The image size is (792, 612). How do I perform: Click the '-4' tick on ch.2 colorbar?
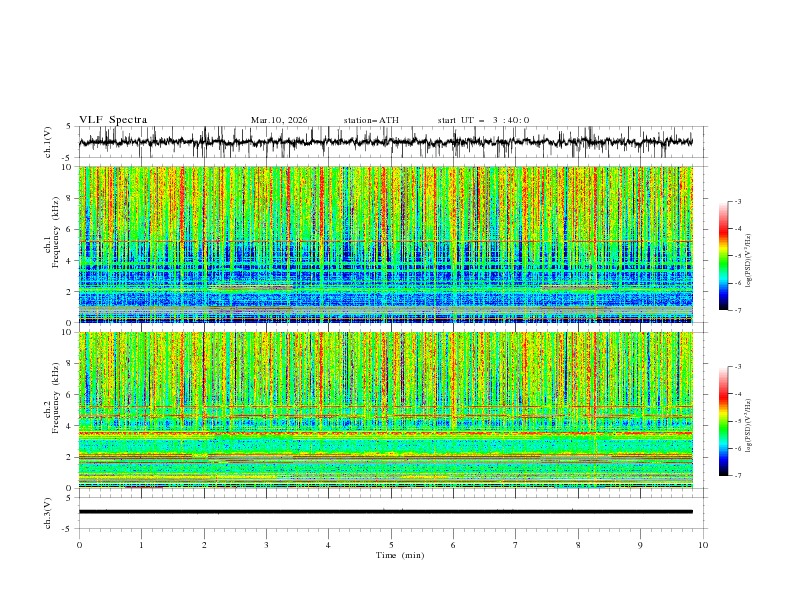(x=737, y=394)
